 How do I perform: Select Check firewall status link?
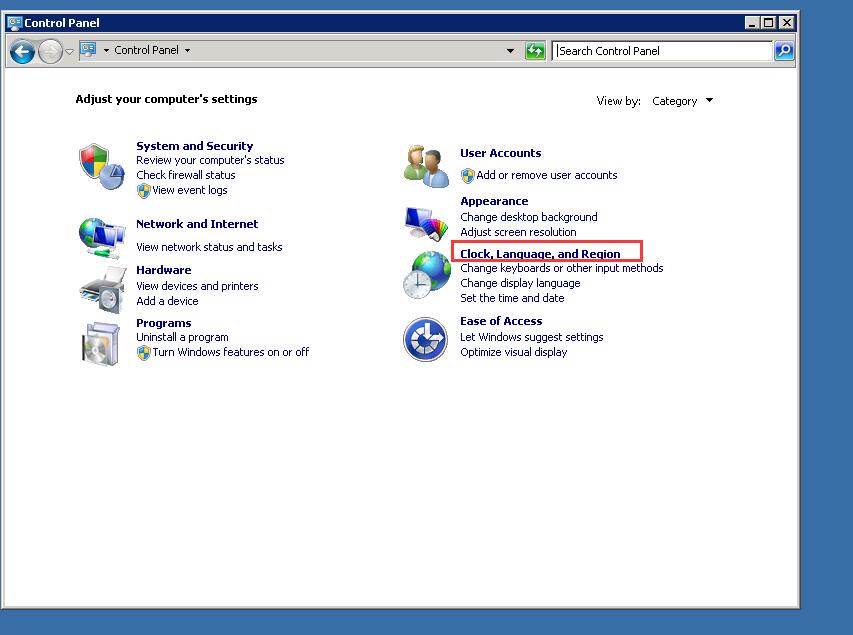click(x=186, y=175)
